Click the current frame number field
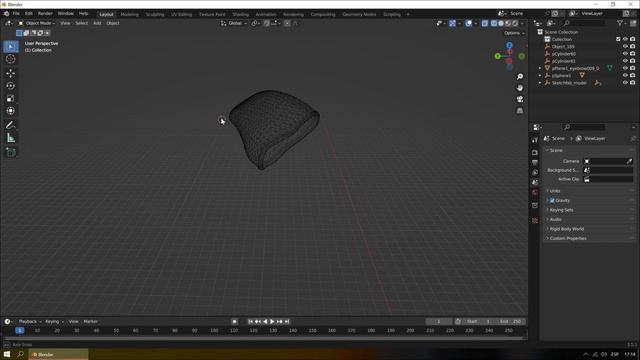This screenshot has height=360, width=640. click(439, 322)
